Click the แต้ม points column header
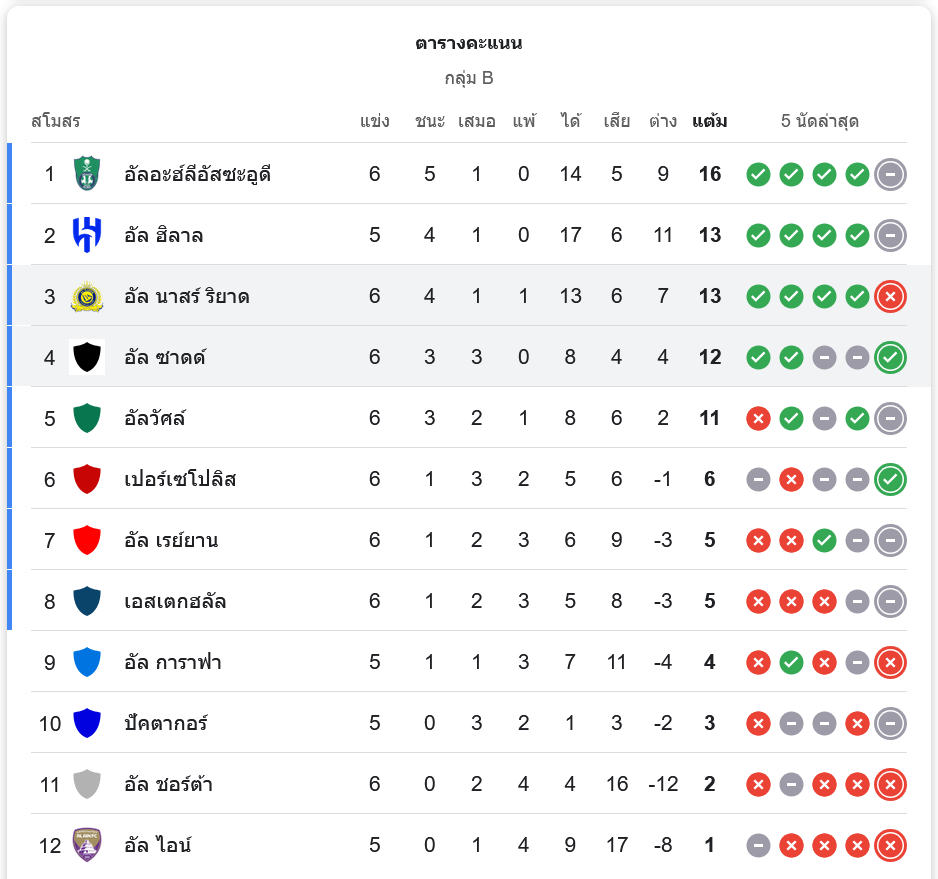Image resolution: width=938 pixels, height=879 pixels. (x=709, y=121)
